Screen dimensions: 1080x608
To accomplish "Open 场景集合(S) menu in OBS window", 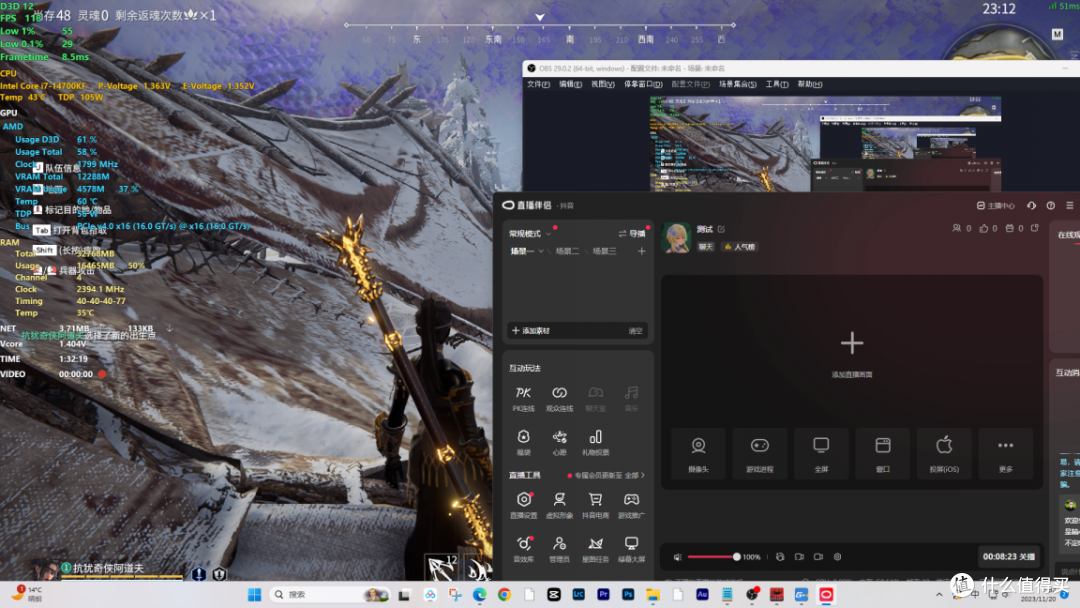I will (738, 84).
